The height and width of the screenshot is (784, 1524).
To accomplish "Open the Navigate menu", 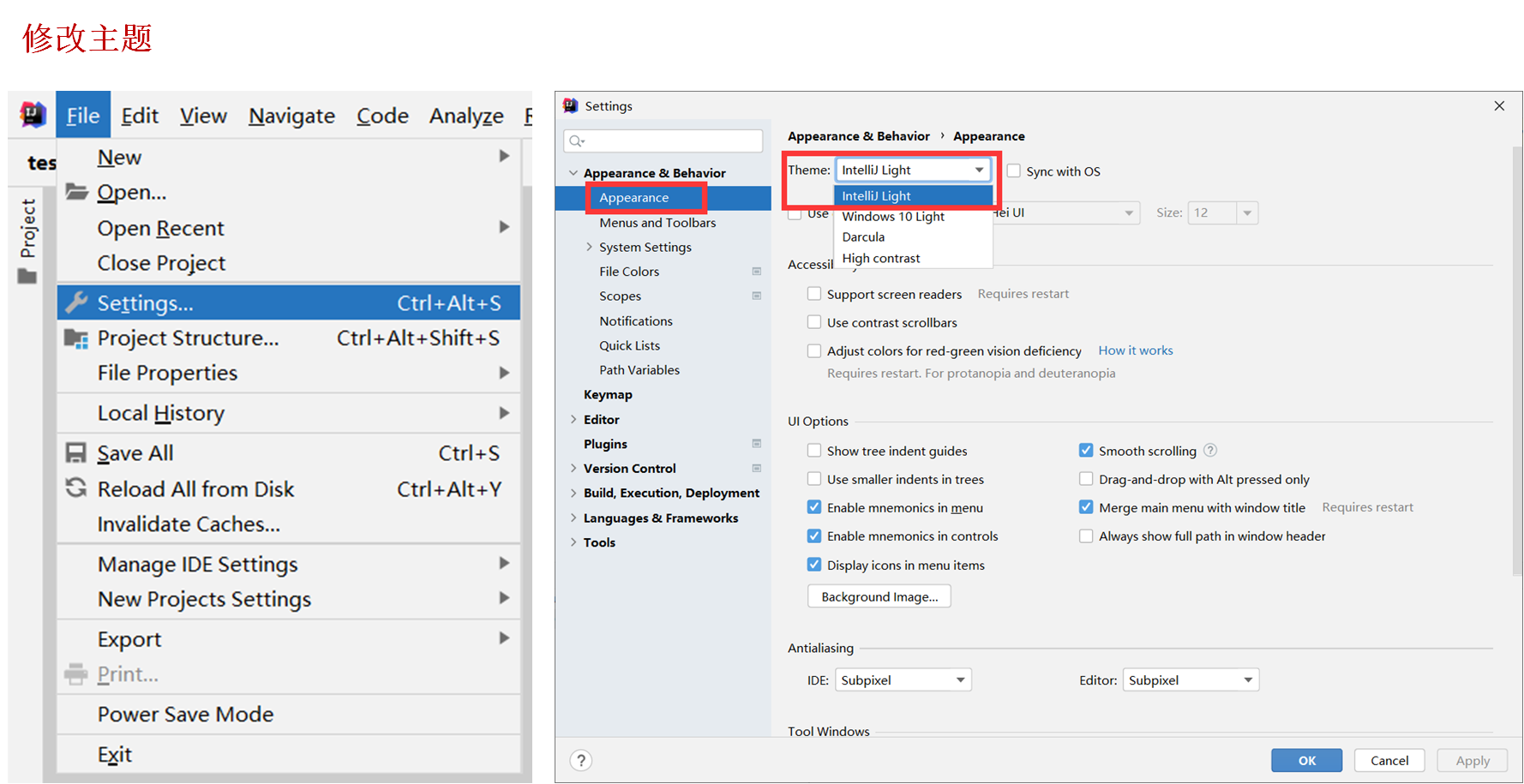I will point(291,115).
